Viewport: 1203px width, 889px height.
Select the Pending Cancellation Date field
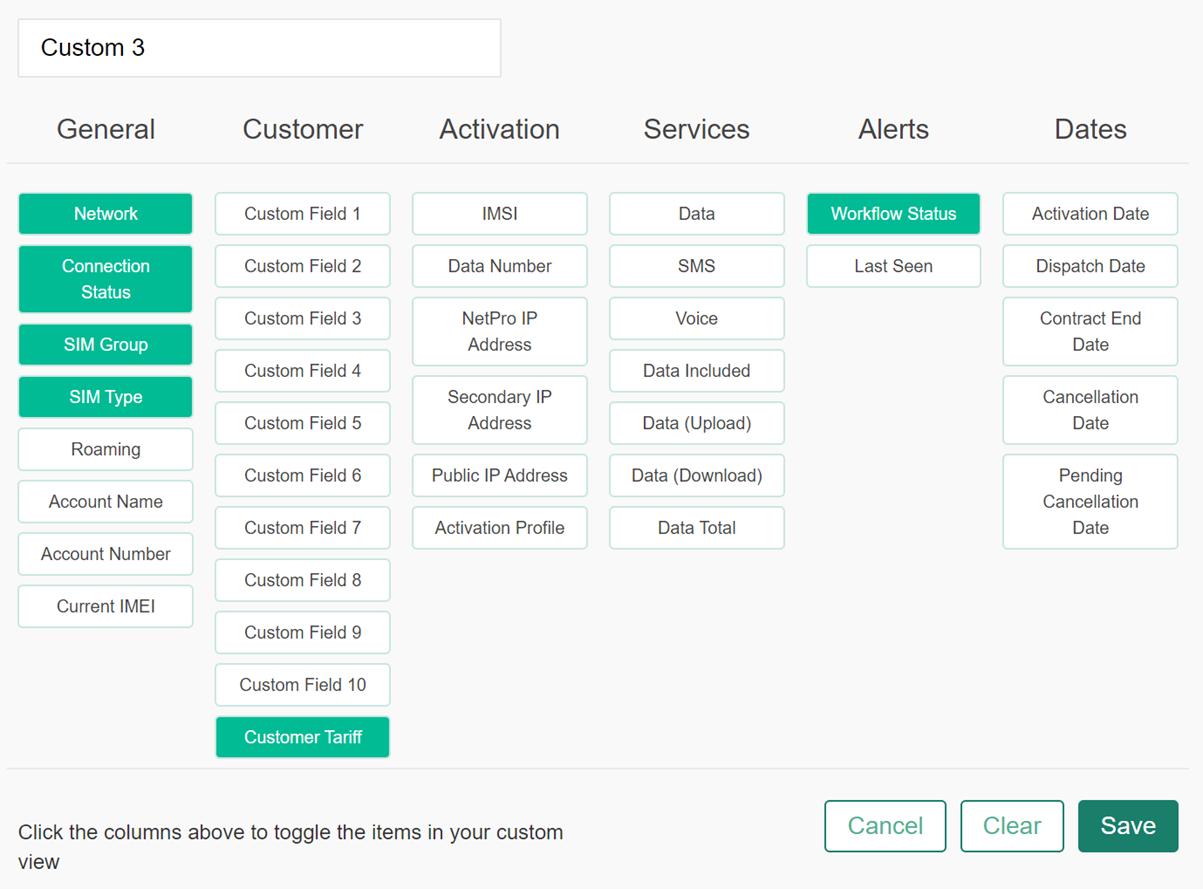click(1090, 501)
